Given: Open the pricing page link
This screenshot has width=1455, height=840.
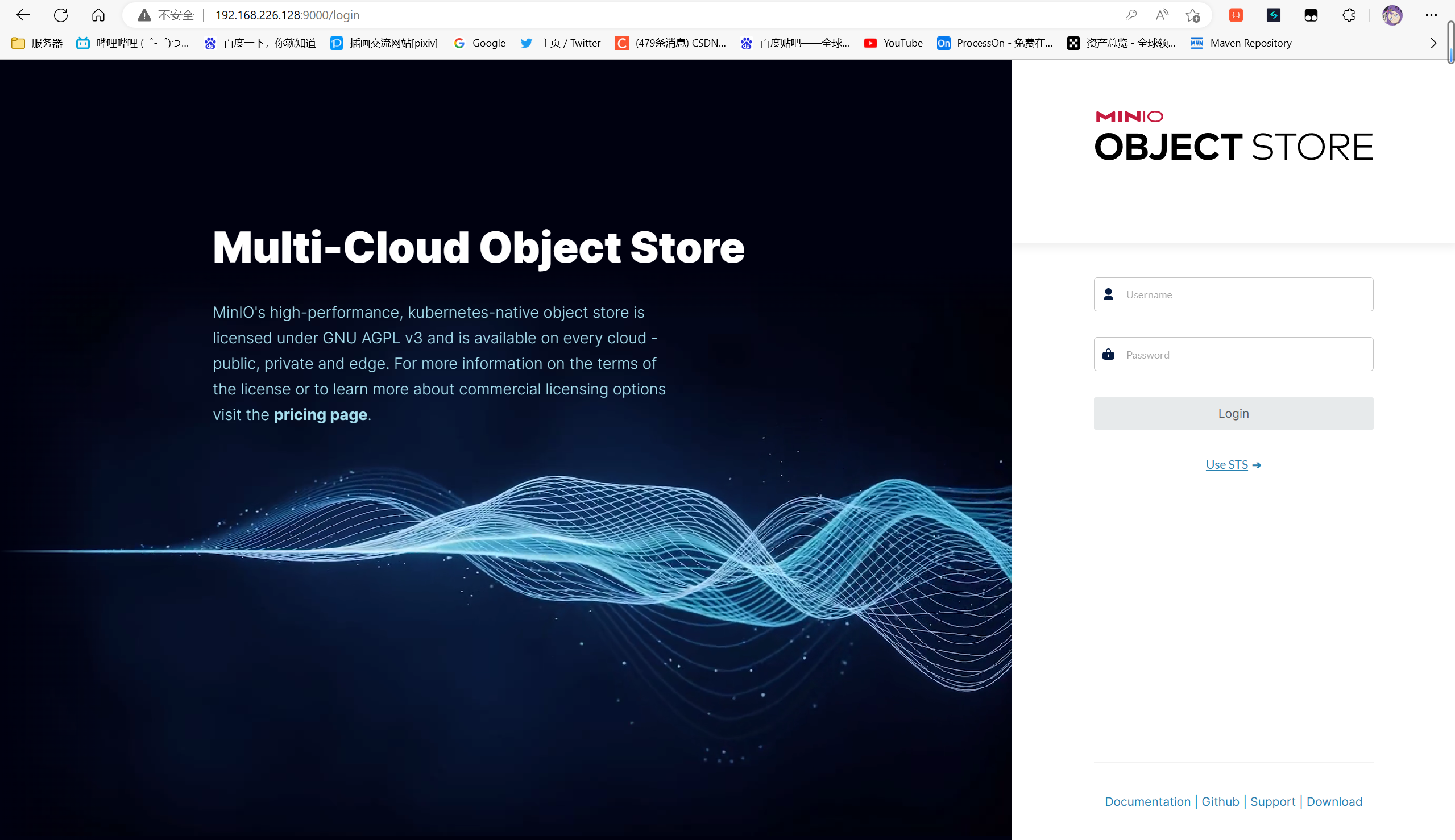Looking at the screenshot, I should (x=320, y=415).
